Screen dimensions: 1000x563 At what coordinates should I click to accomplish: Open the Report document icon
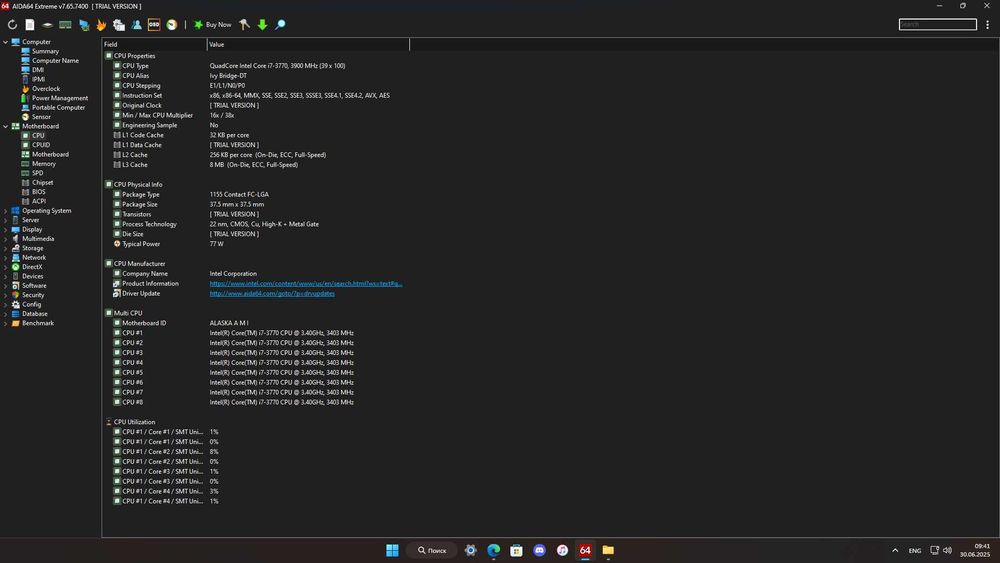pyautogui.click(x=30, y=25)
